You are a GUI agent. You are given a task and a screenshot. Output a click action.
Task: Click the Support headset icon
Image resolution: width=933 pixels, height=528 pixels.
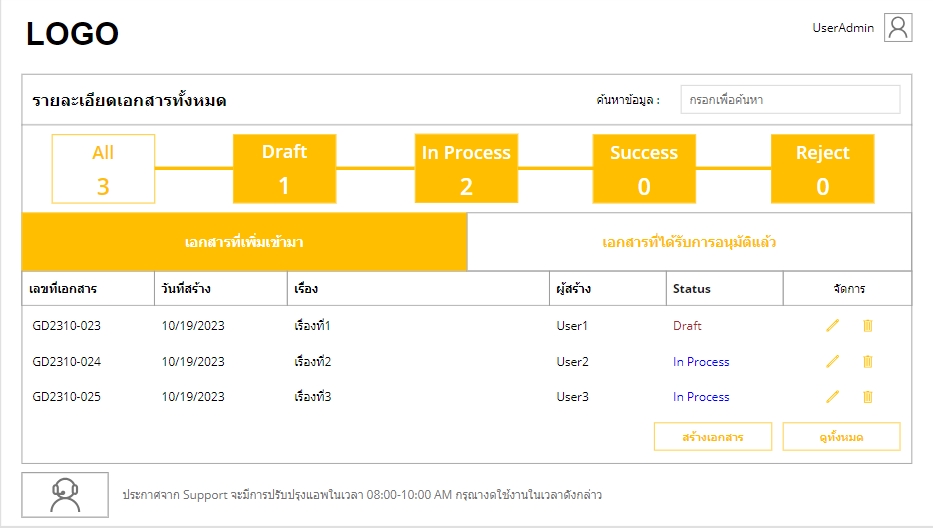(65, 495)
